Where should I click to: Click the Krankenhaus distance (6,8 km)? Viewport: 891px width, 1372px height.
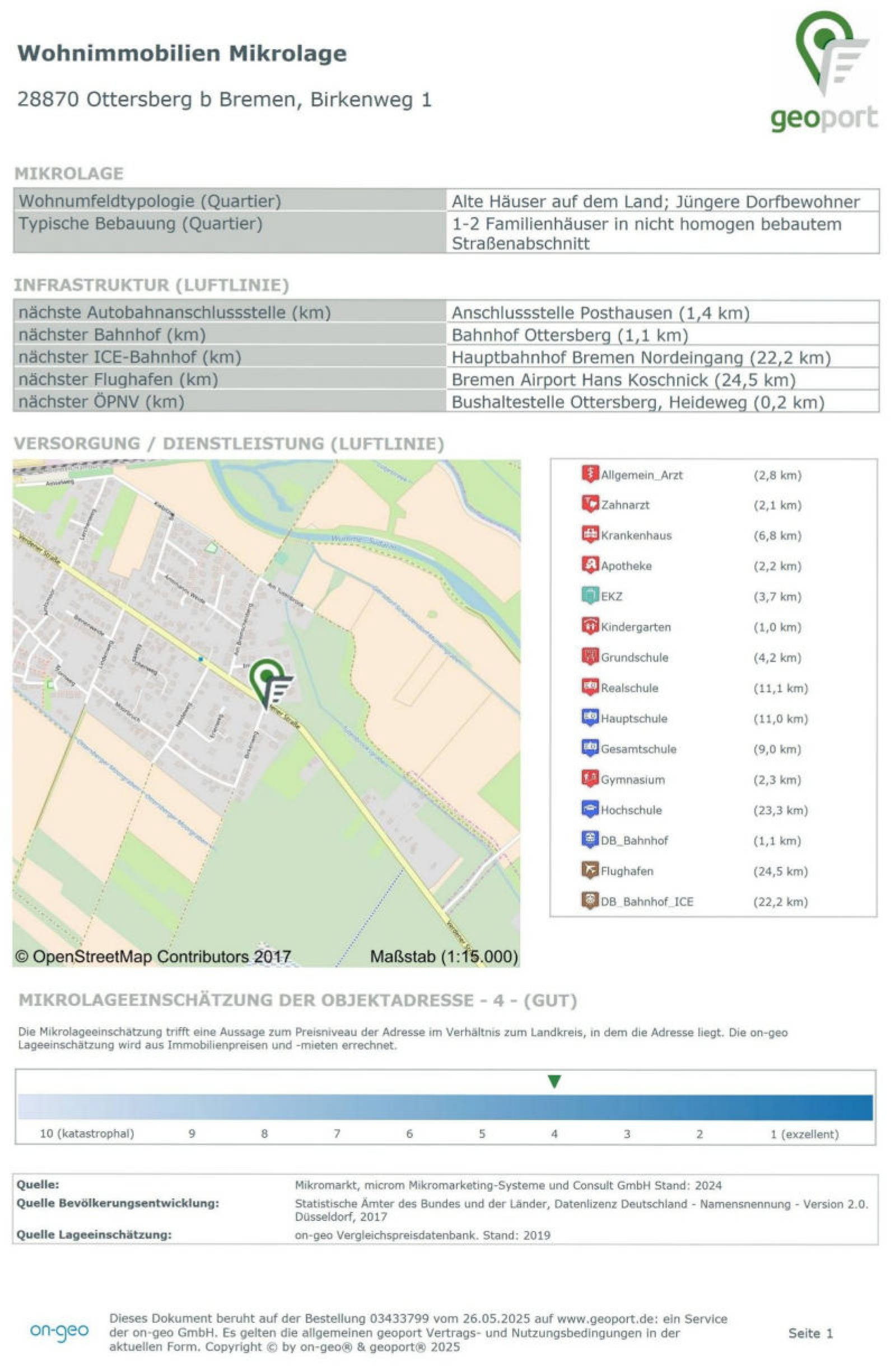pyautogui.click(x=777, y=535)
